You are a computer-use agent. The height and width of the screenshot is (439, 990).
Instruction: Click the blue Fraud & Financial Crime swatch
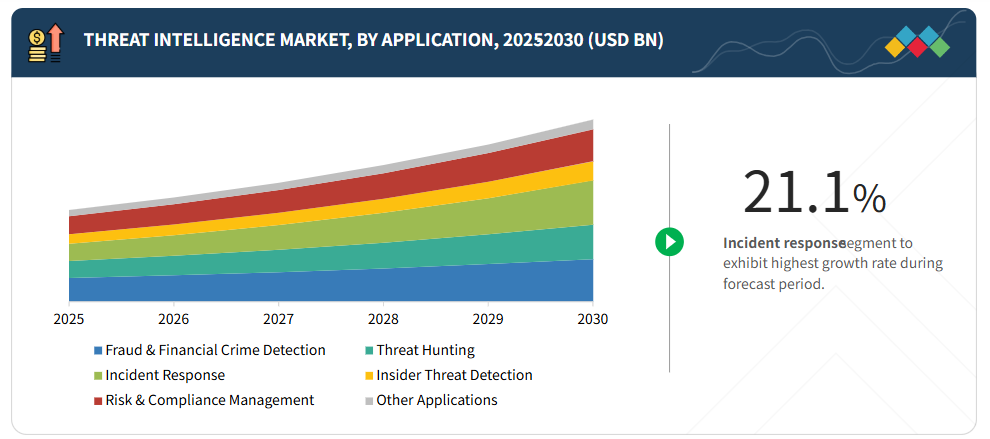tap(98, 351)
